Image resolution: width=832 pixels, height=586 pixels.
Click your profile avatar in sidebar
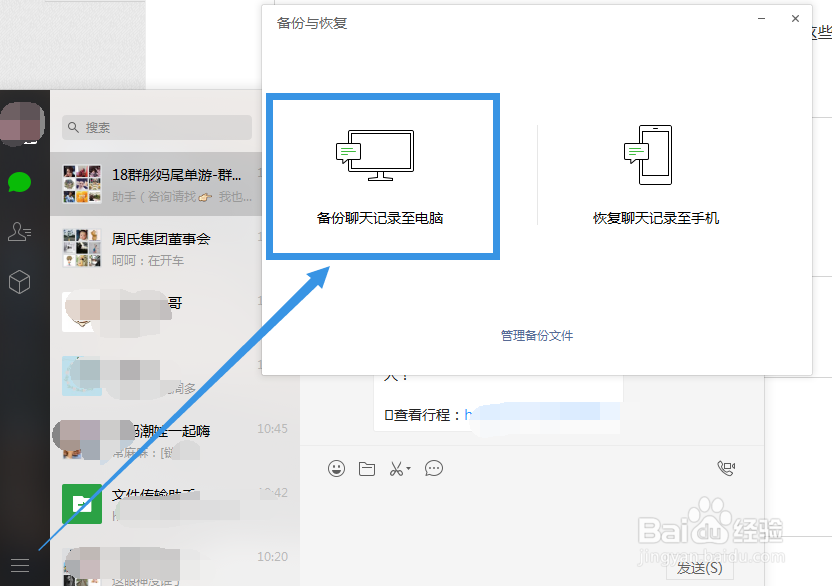(x=20, y=122)
